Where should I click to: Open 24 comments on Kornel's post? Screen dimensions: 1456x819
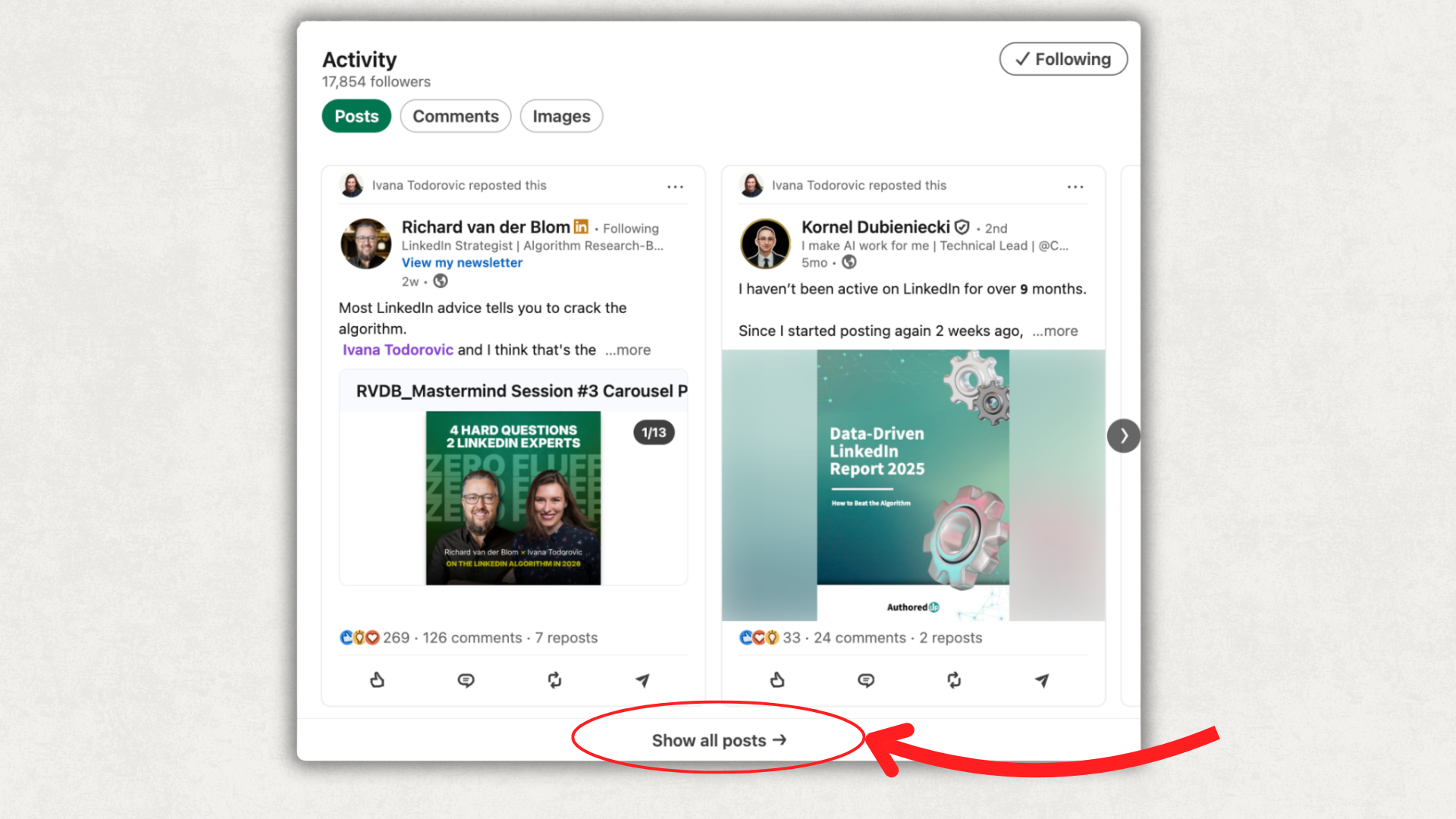pos(859,638)
